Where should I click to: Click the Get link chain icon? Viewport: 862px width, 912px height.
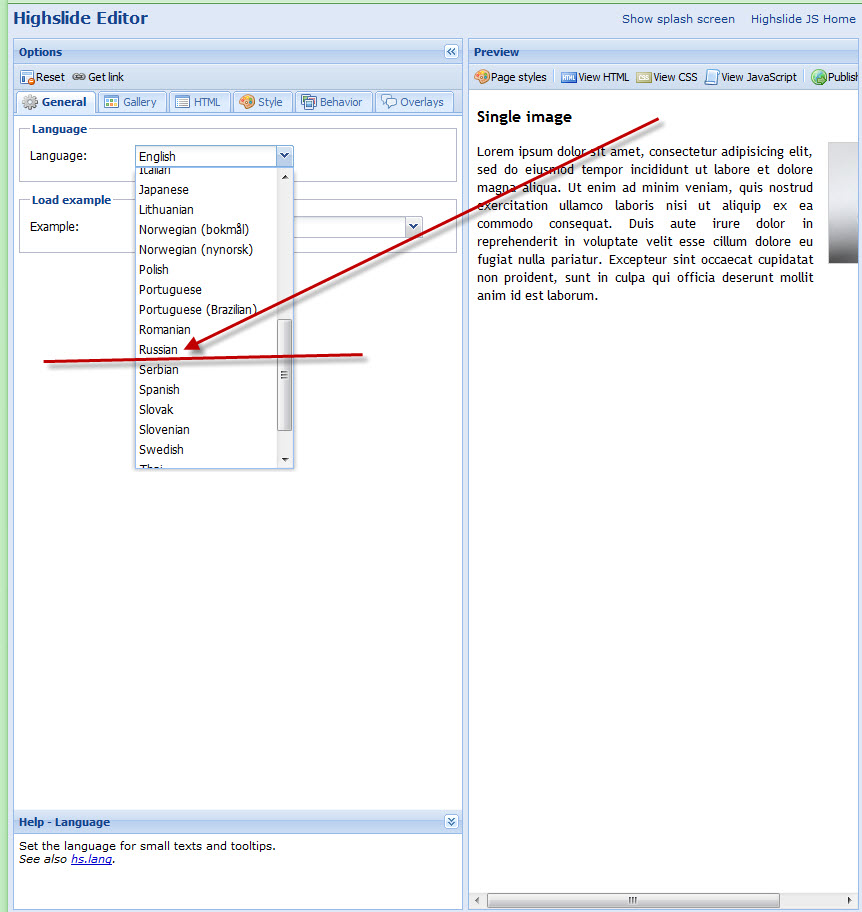[79, 77]
